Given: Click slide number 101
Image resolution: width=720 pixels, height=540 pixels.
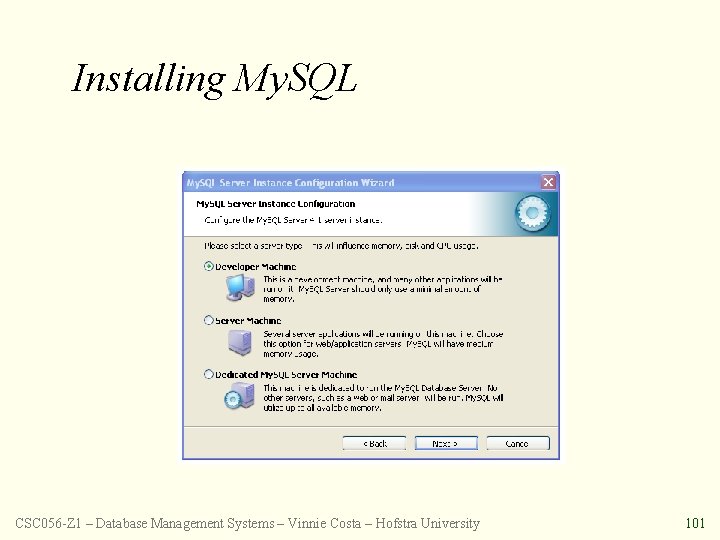Looking at the screenshot, I should (695, 523).
